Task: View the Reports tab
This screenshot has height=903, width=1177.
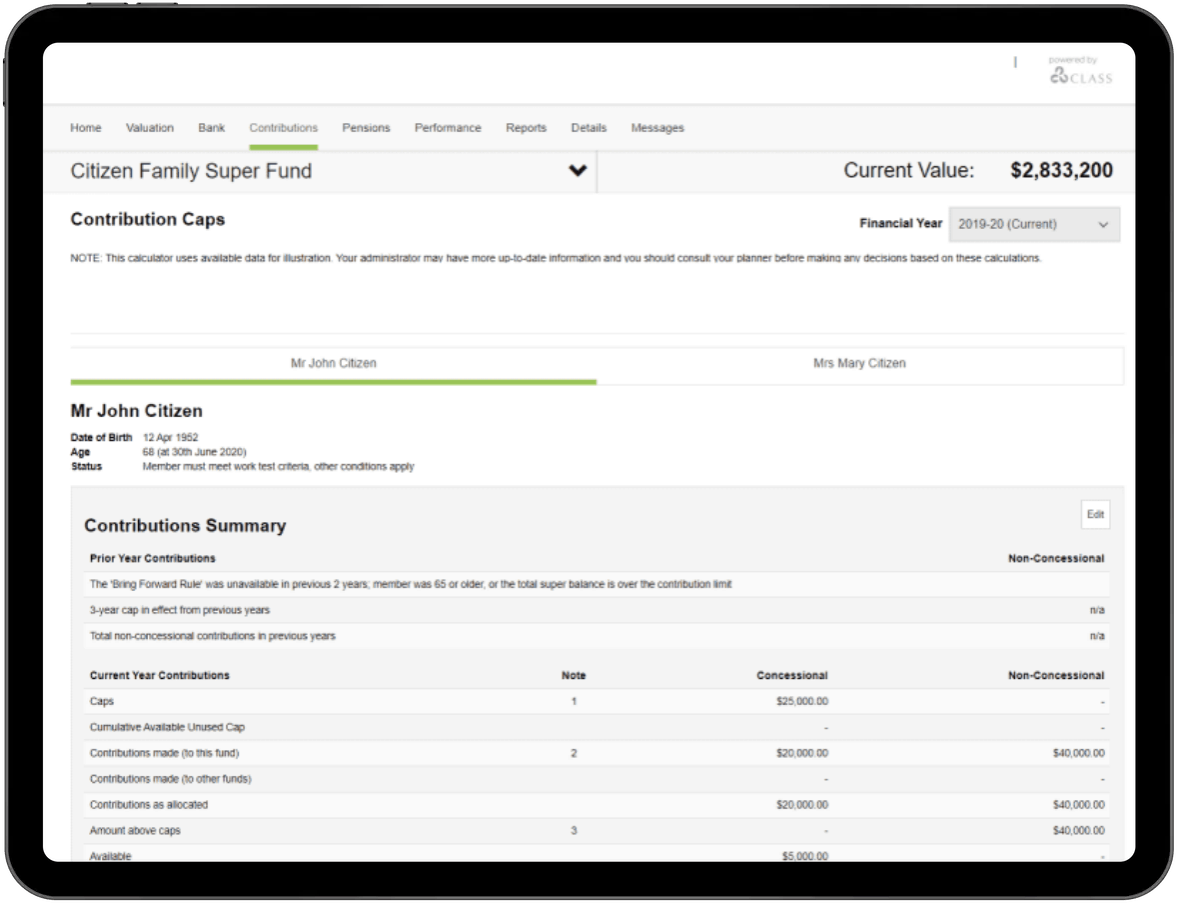Action: coord(526,128)
